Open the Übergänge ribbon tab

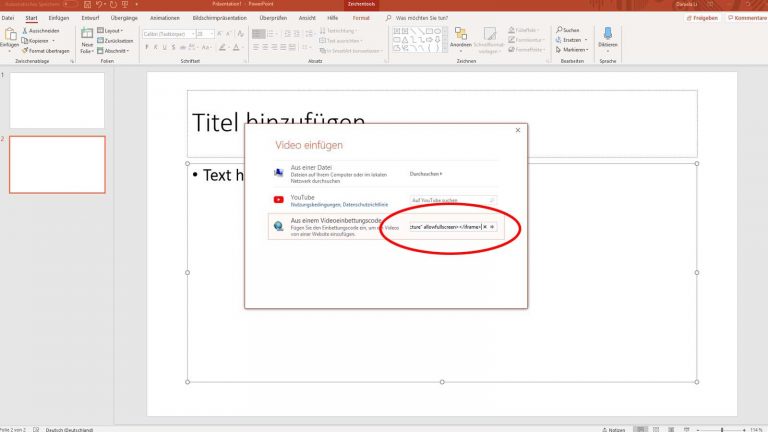125,18
